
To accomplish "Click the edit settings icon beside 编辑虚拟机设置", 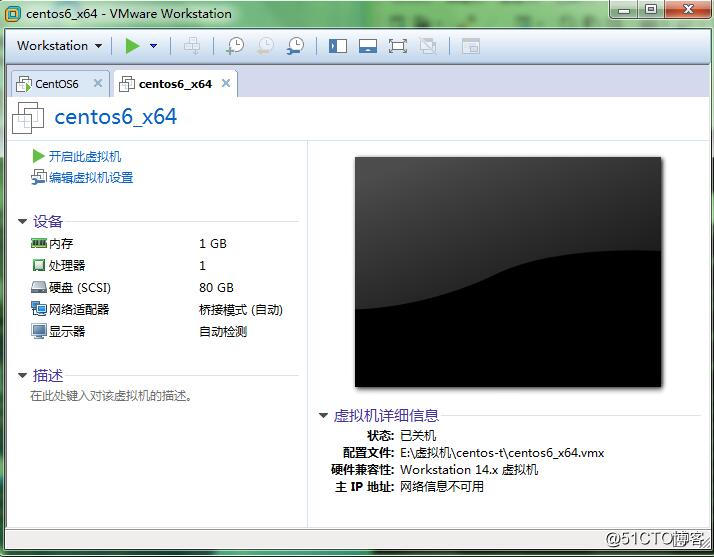I will (39, 177).
